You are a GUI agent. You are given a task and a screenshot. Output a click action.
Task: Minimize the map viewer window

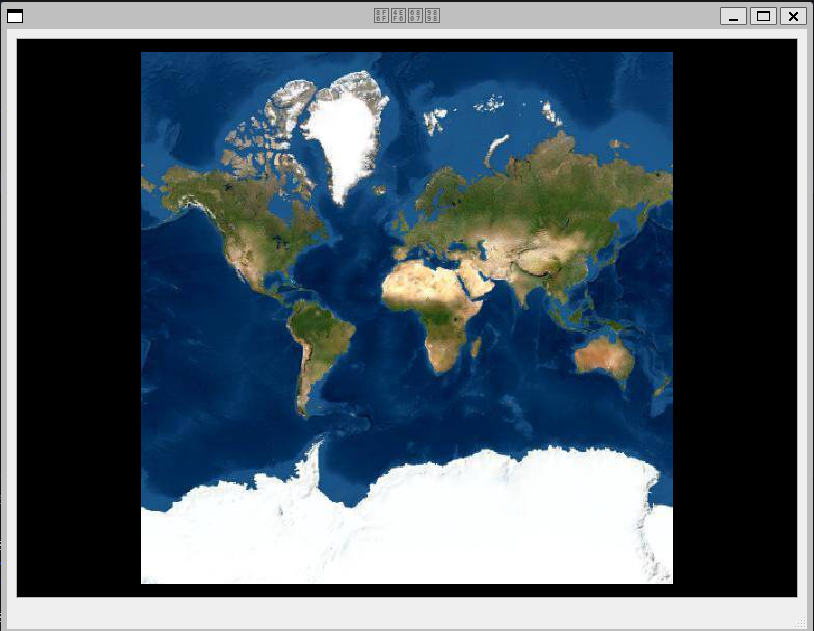pyautogui.click(x=733, y=16)
